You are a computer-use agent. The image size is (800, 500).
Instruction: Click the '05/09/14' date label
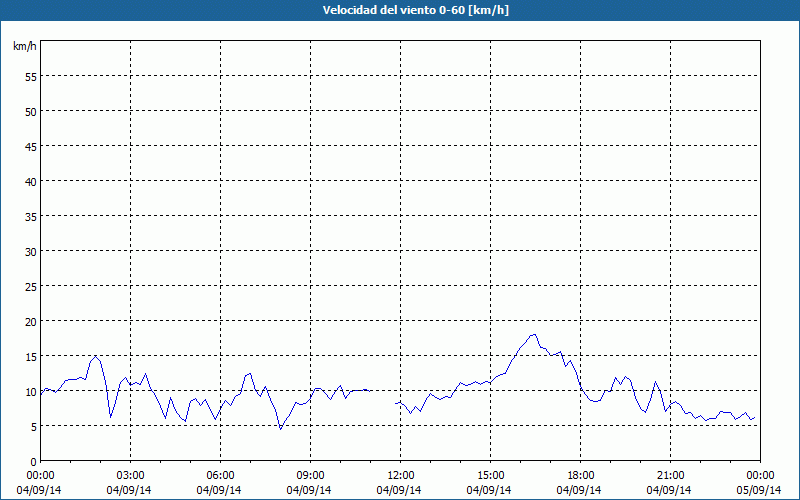pyautogui.click(x=759, y=490)
